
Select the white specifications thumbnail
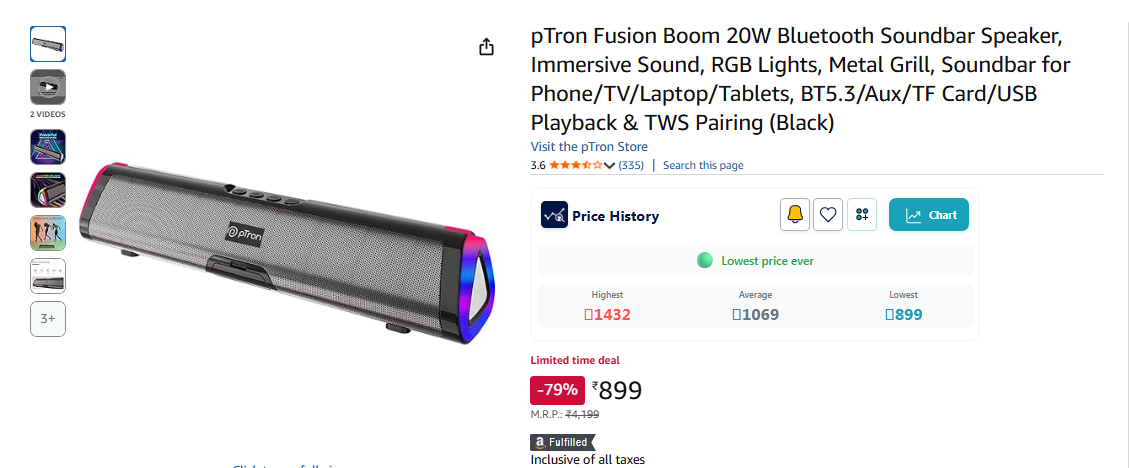coord(48,276)
